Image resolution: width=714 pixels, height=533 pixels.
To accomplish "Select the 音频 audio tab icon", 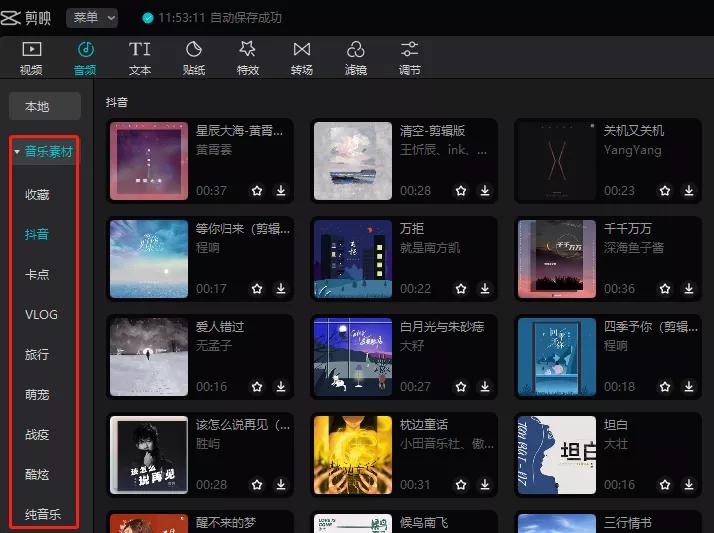I will pos(85,49).
